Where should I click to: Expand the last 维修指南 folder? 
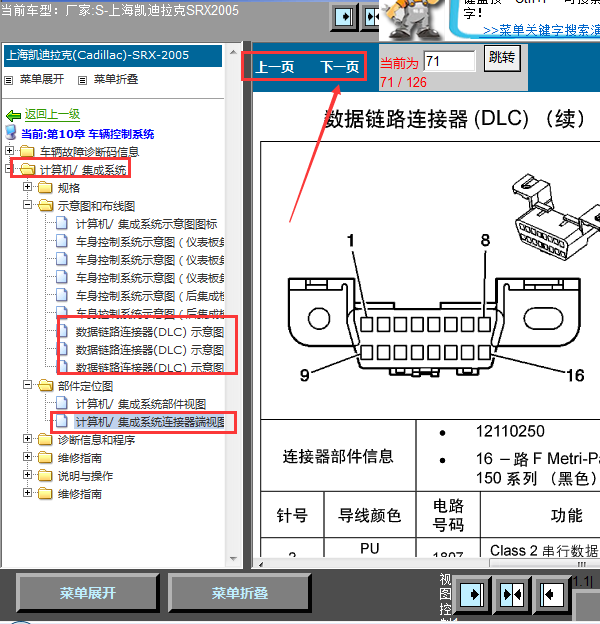point(27,493)
